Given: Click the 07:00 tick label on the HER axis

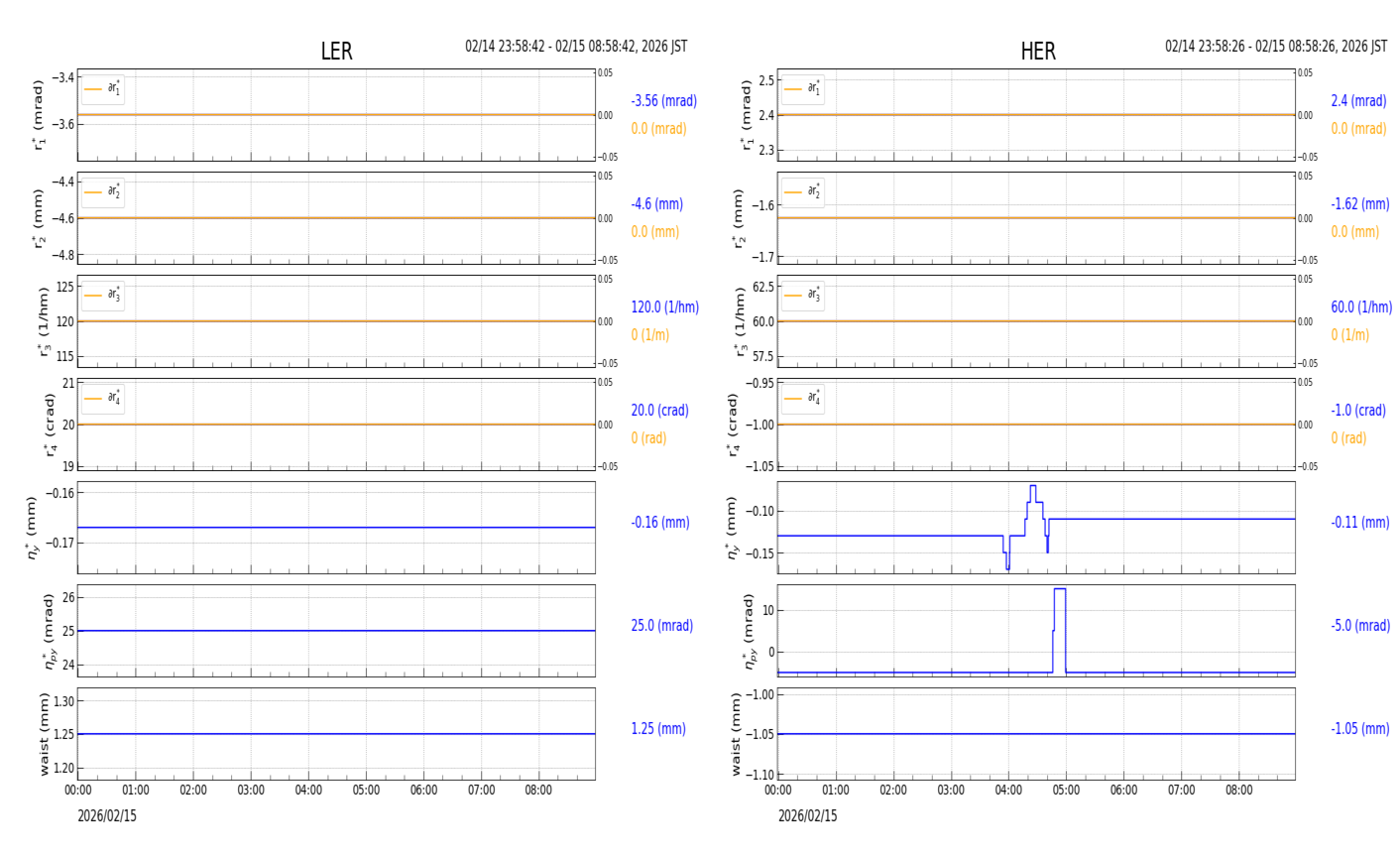Looking at the screenshot, I should point(1181,792).
